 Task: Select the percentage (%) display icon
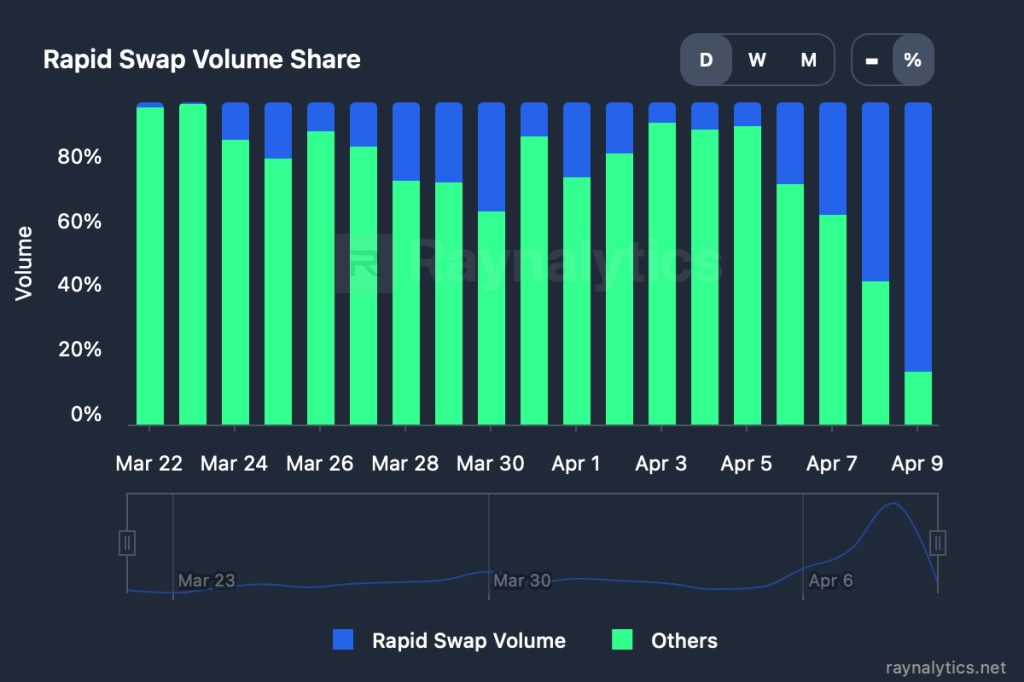point(911,59)
